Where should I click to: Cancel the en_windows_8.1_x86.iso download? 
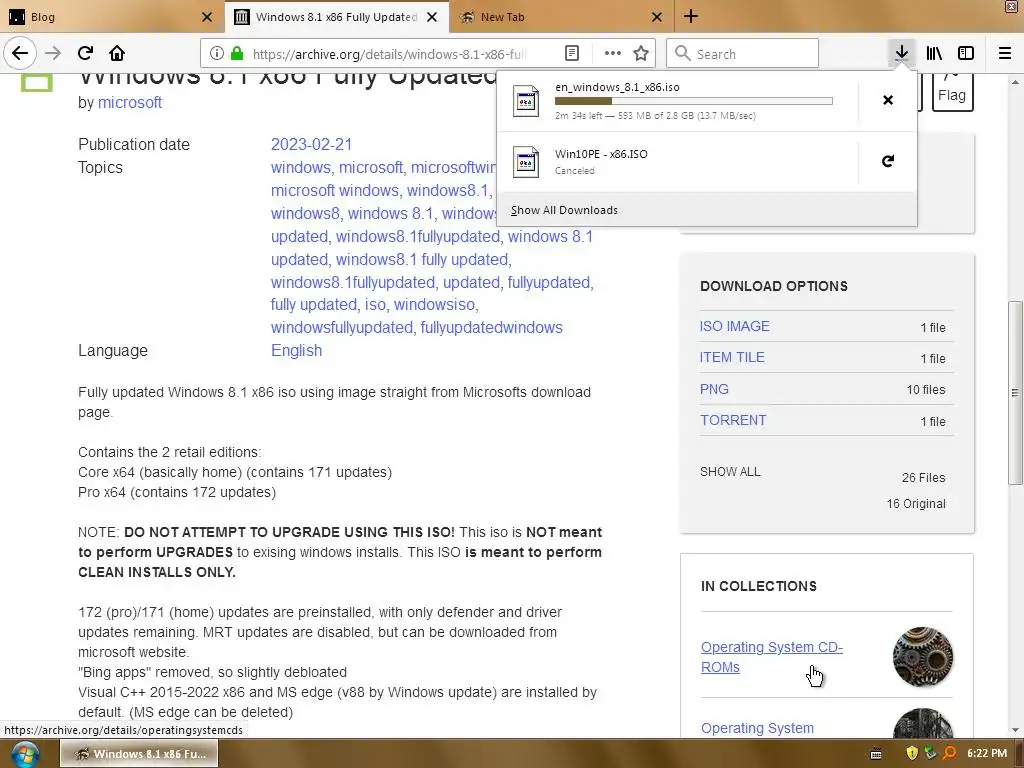click(x=888, y=100)
